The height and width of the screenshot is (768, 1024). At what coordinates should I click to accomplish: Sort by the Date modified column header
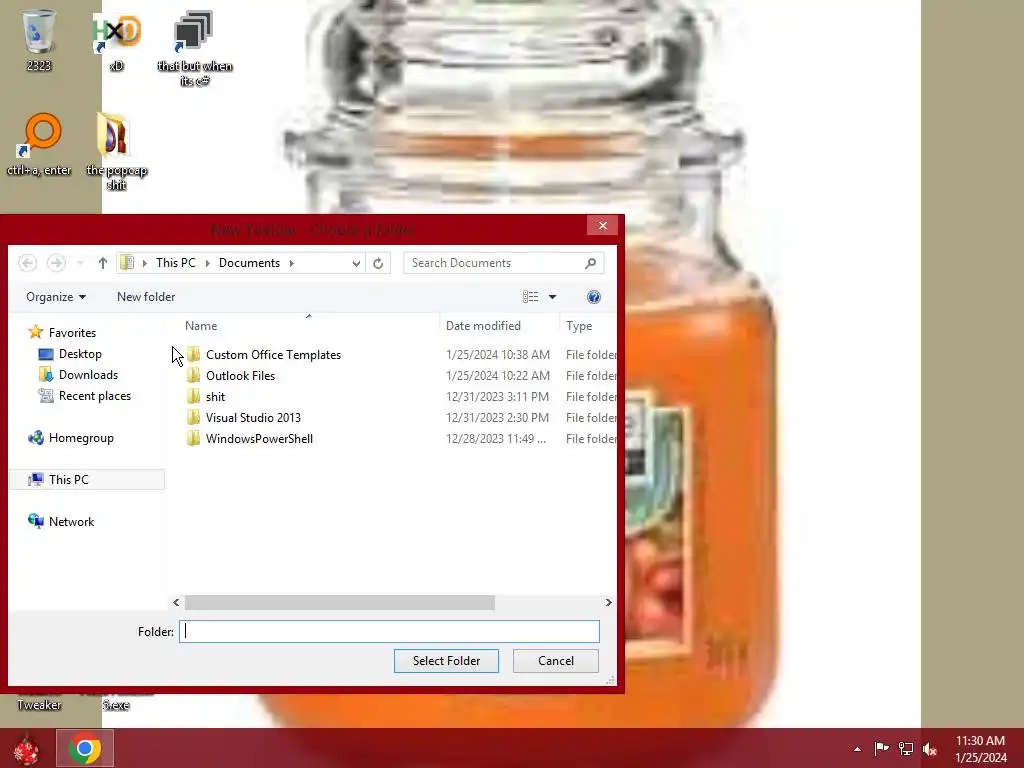pyautogui.click(x=483, y=326)
